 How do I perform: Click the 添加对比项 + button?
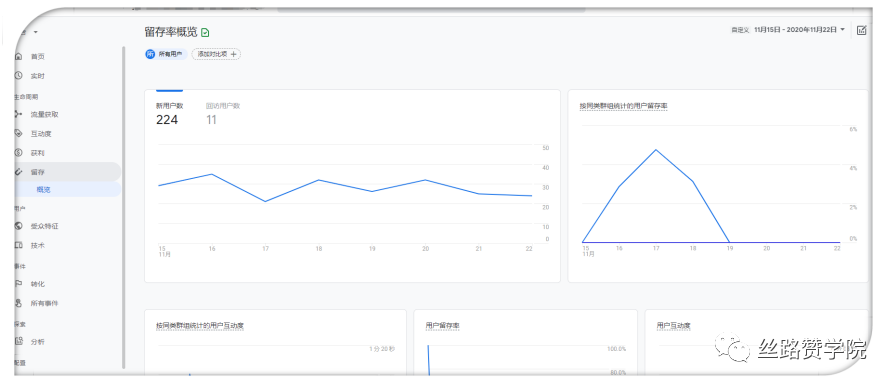(x=216, y=54)
